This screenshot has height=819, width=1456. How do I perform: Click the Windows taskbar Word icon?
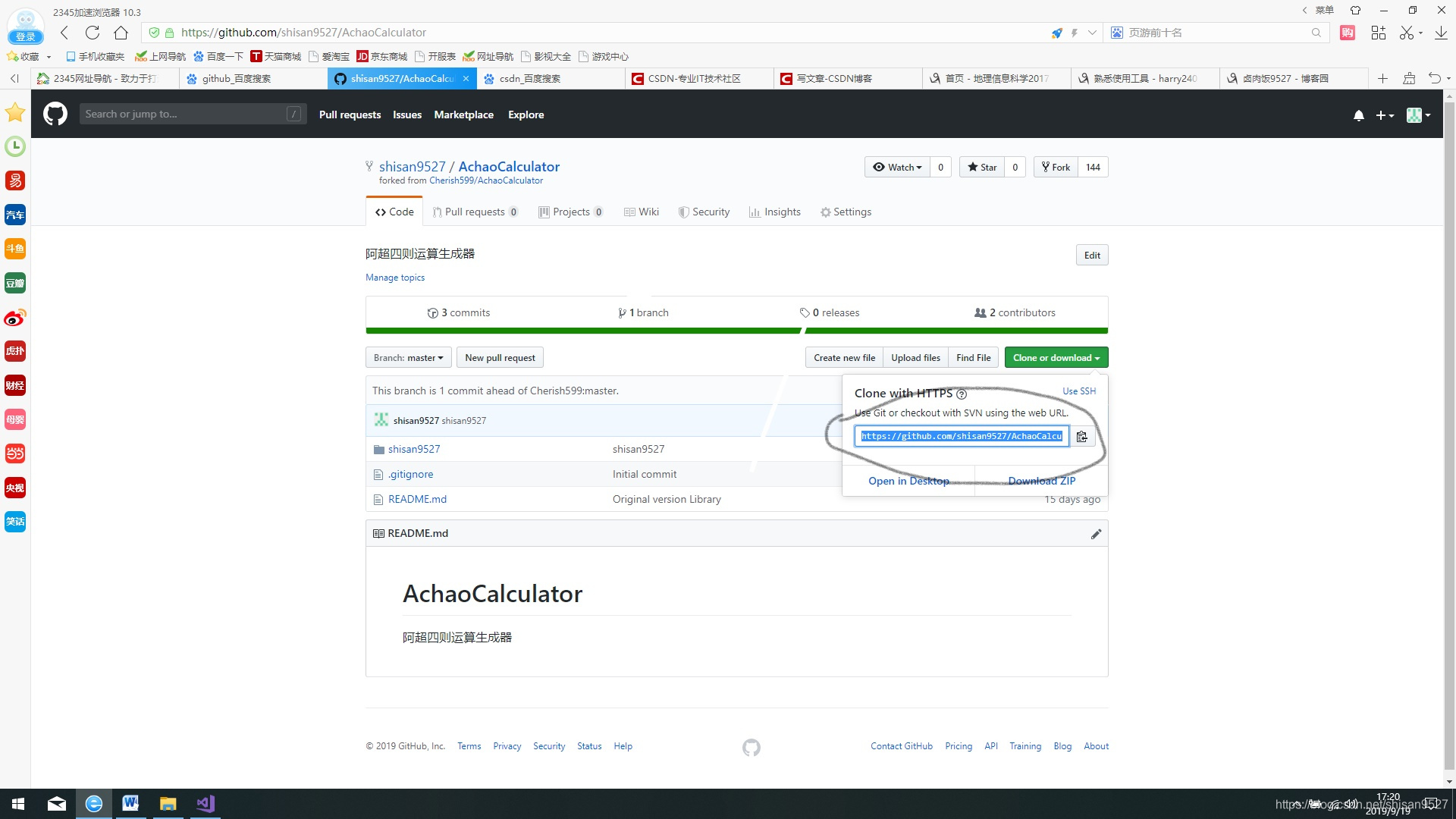click(130, 804)
